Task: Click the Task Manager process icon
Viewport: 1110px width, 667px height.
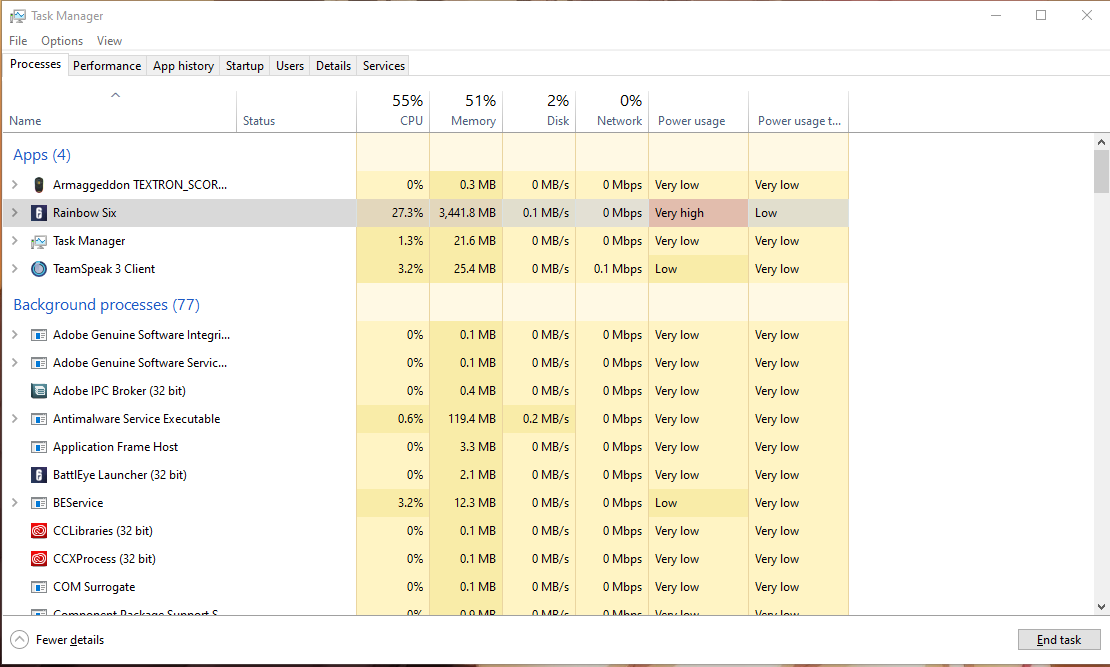Action: click(39, 241)
